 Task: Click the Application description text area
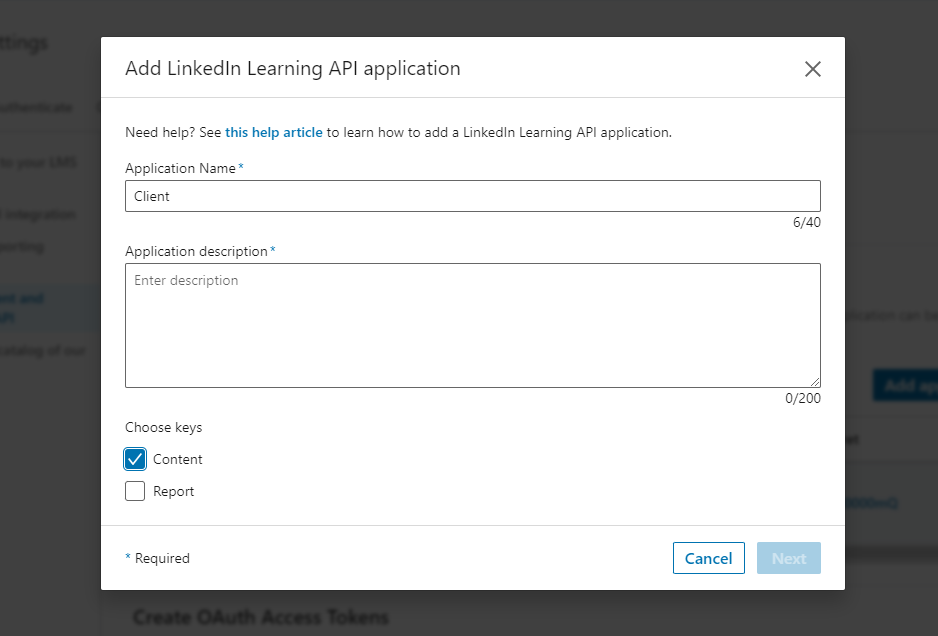(472, 323)
